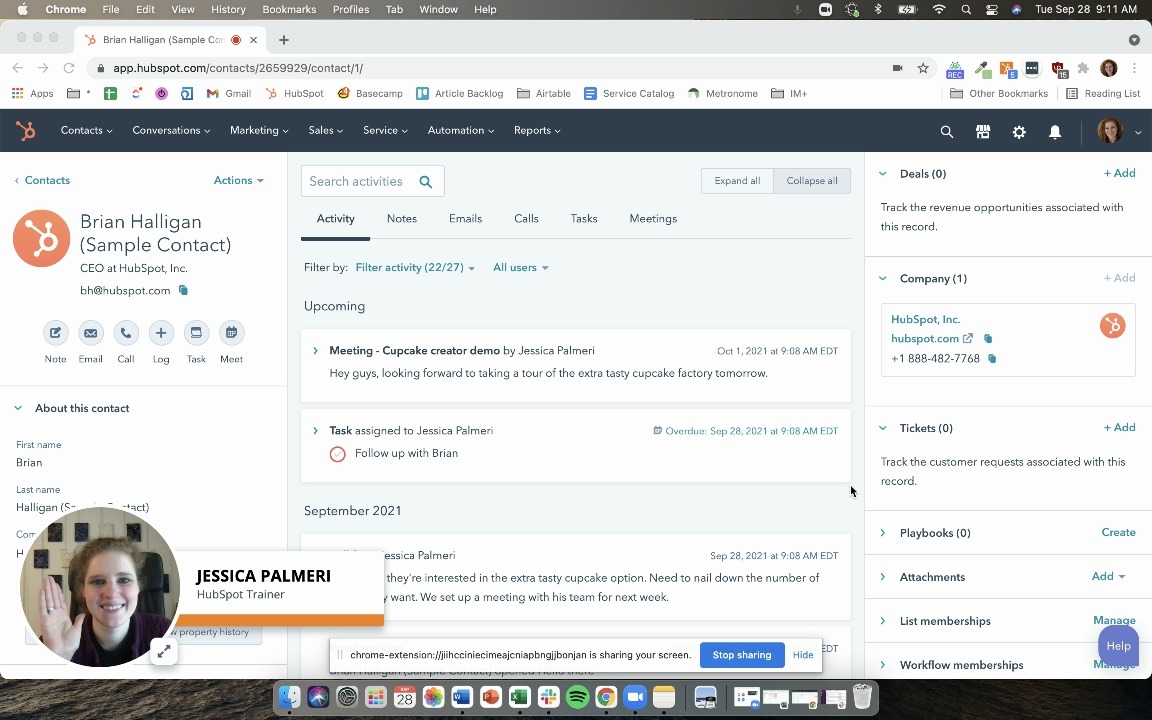
Task: Click the Log activity plus icon
Action: click(x=161, y=333)
